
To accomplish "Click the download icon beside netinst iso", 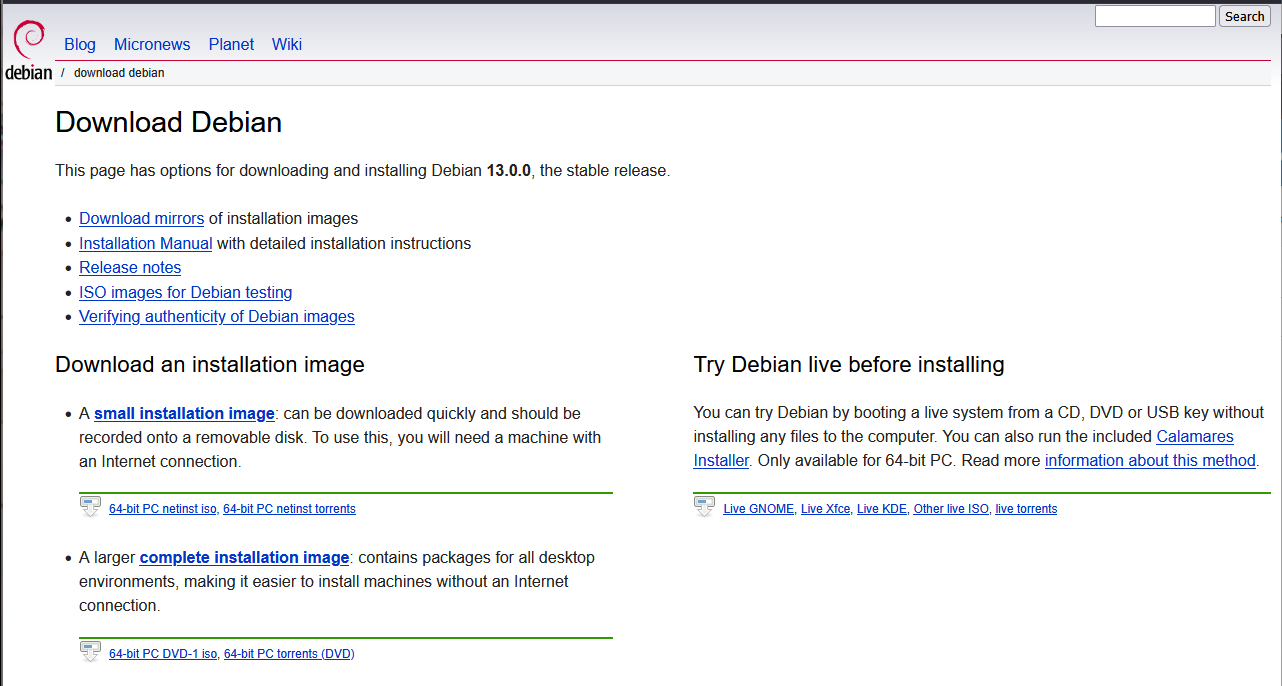I will pyautogui.click(x=90, y=507).
